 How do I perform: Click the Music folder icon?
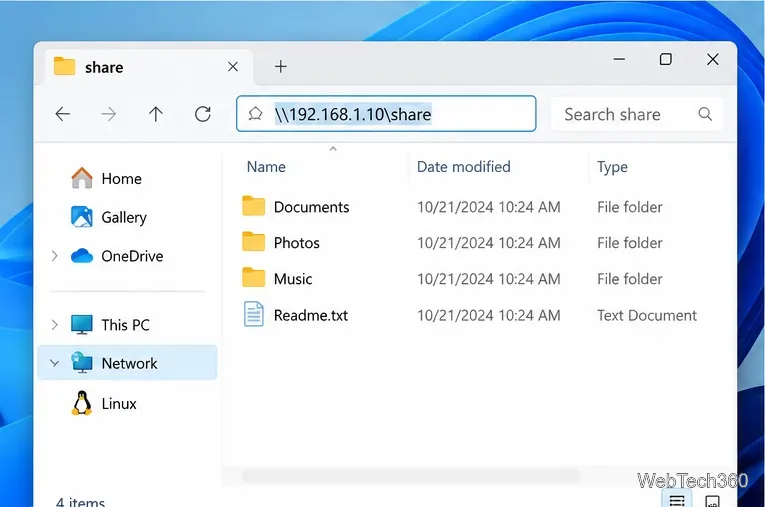coord(253,278)
